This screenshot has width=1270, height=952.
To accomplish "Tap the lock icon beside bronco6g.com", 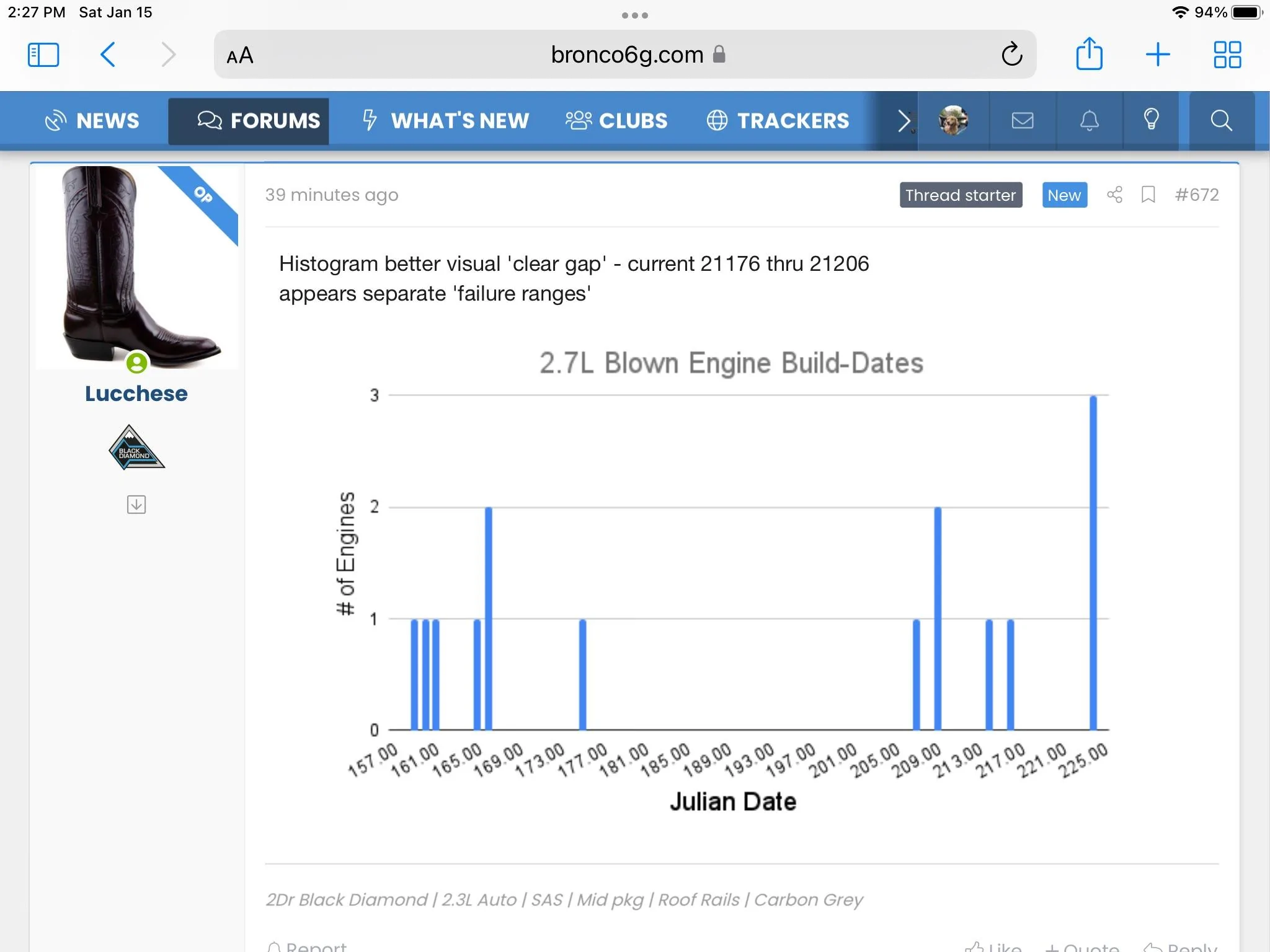I will 719,54.
